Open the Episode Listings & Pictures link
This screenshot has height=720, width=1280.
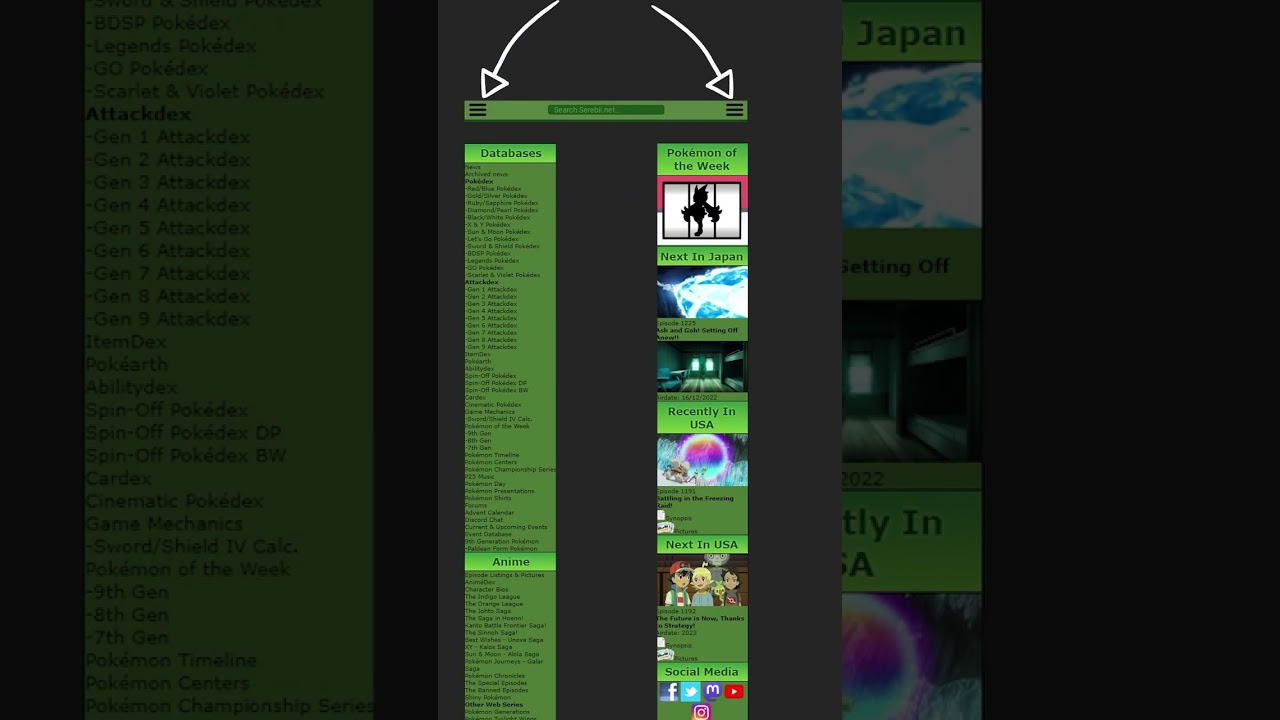coord(505,575)
